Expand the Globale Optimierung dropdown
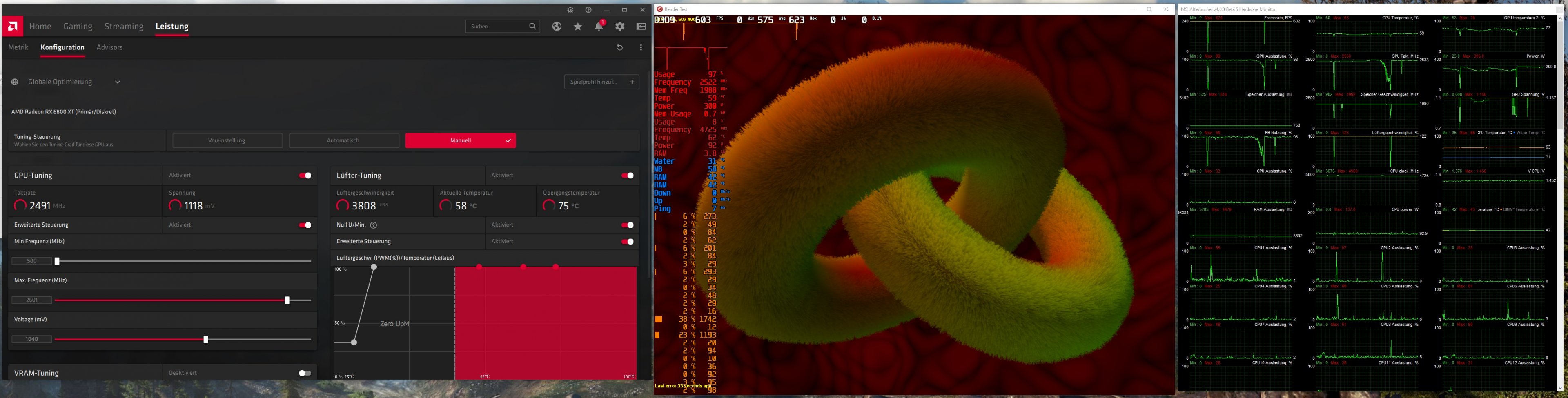1568x398 pixels. (x=118, y=82)
